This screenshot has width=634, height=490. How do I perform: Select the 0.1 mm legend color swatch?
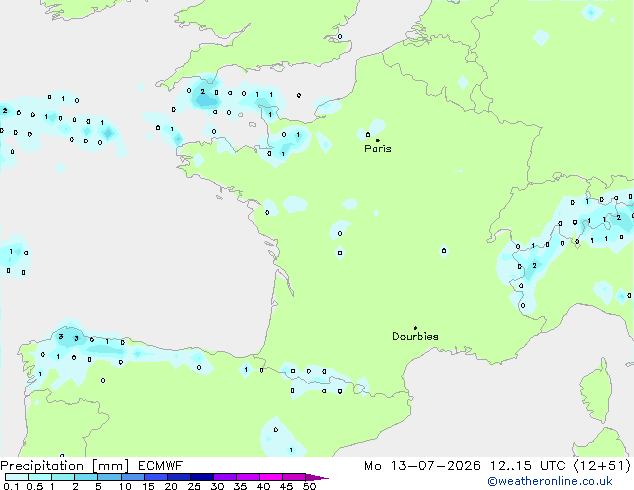17,477
